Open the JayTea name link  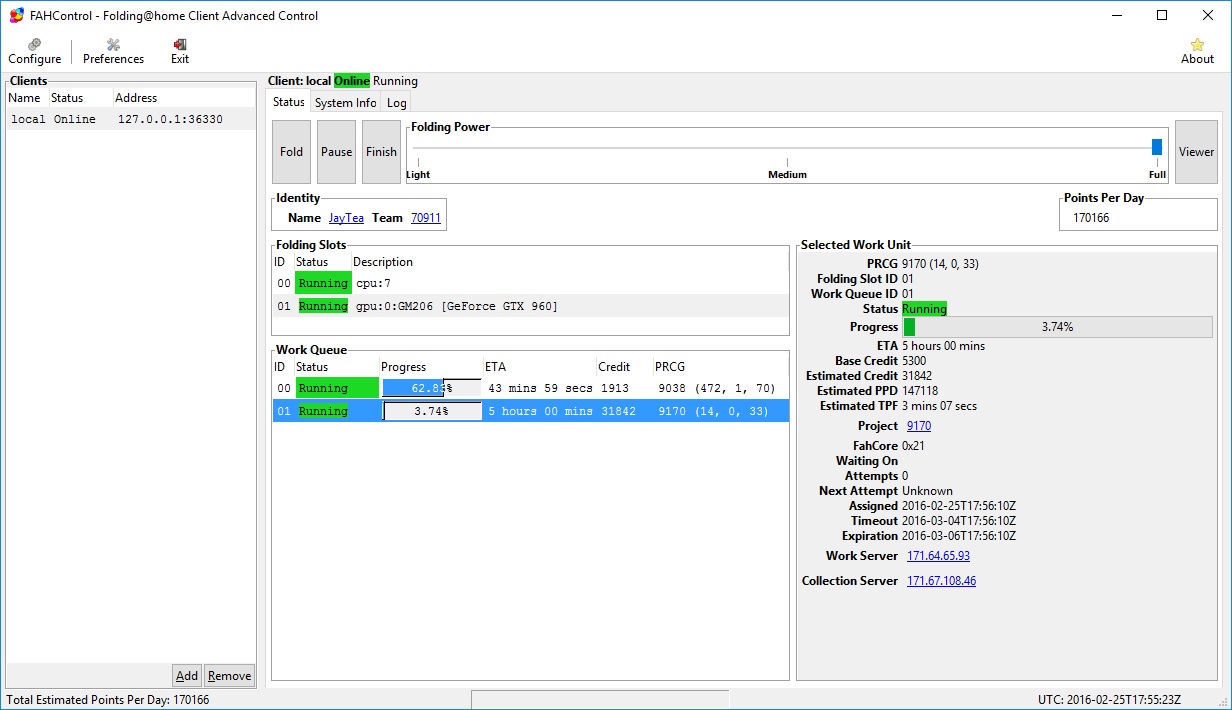(346, 217)
